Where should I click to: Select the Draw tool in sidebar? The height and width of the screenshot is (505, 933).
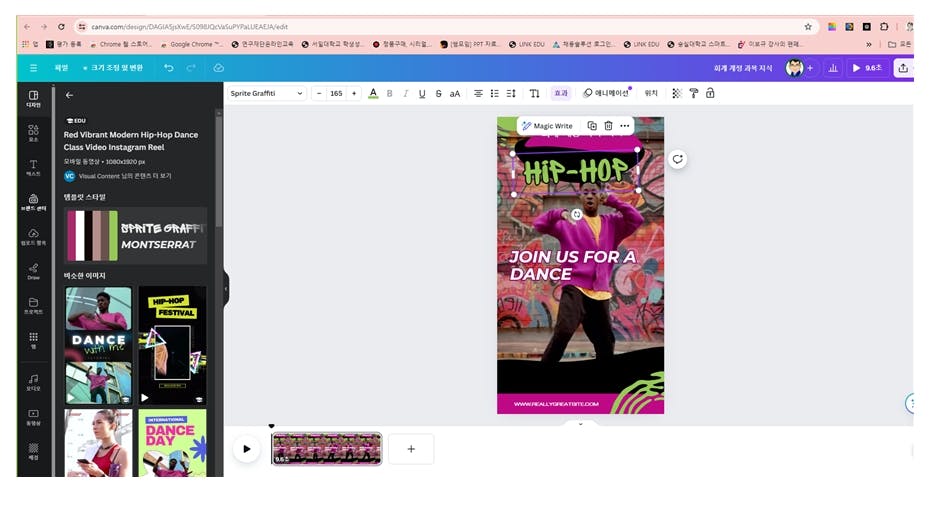pyautogui.click(x=33, y=271)
